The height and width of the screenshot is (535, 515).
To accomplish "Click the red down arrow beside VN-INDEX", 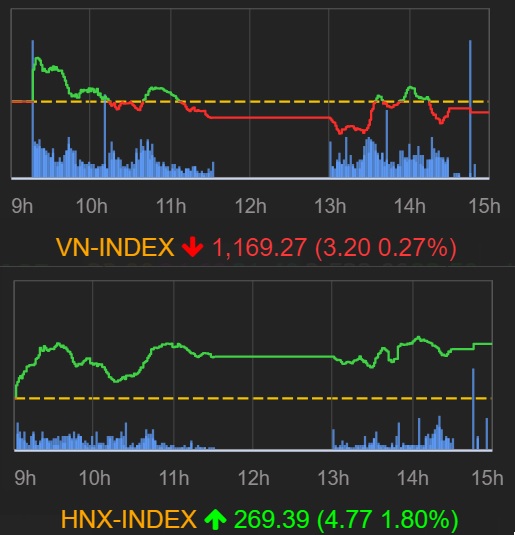I will point(192,247).
